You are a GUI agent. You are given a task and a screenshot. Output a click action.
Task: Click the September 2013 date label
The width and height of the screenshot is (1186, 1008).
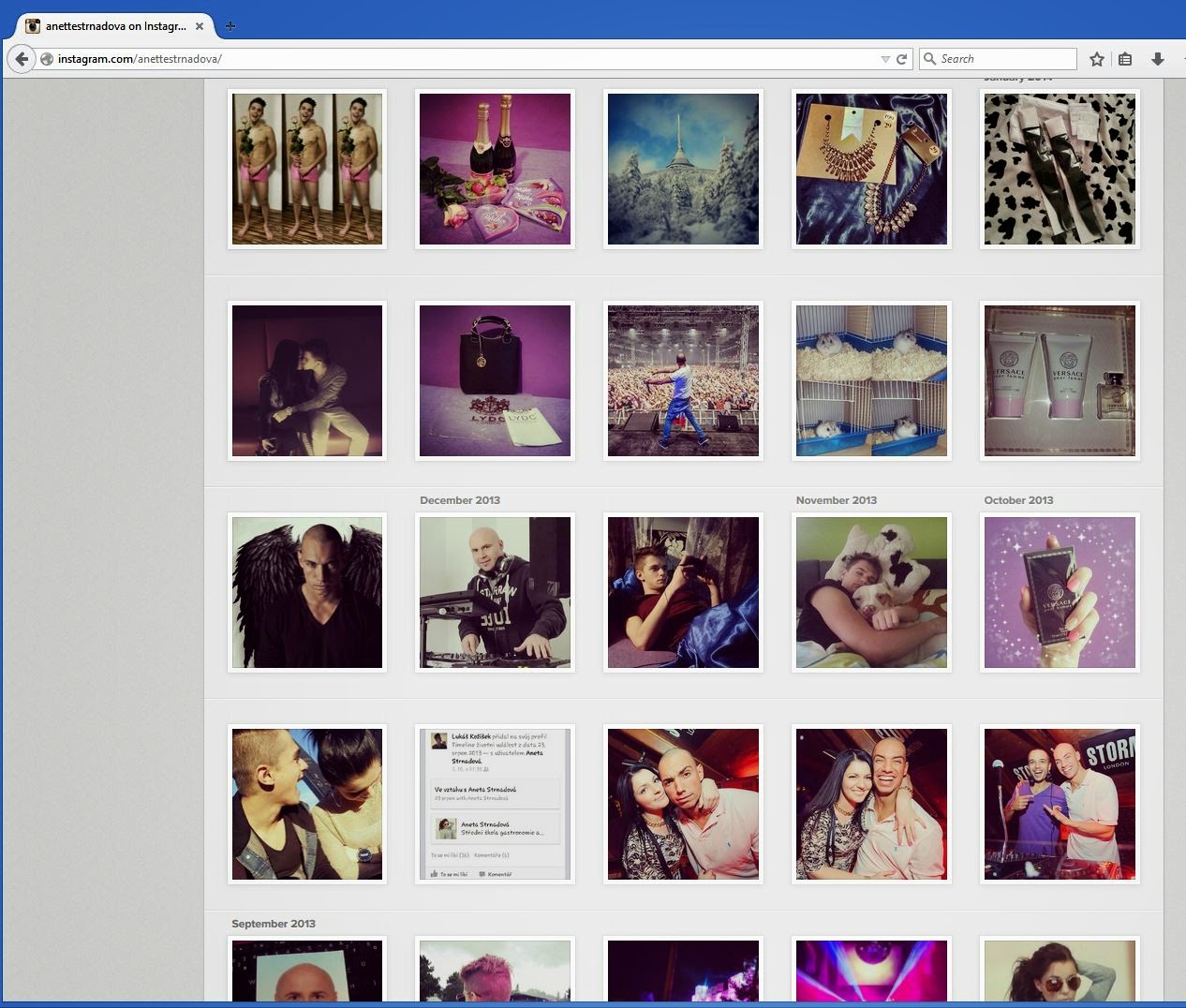274,924
